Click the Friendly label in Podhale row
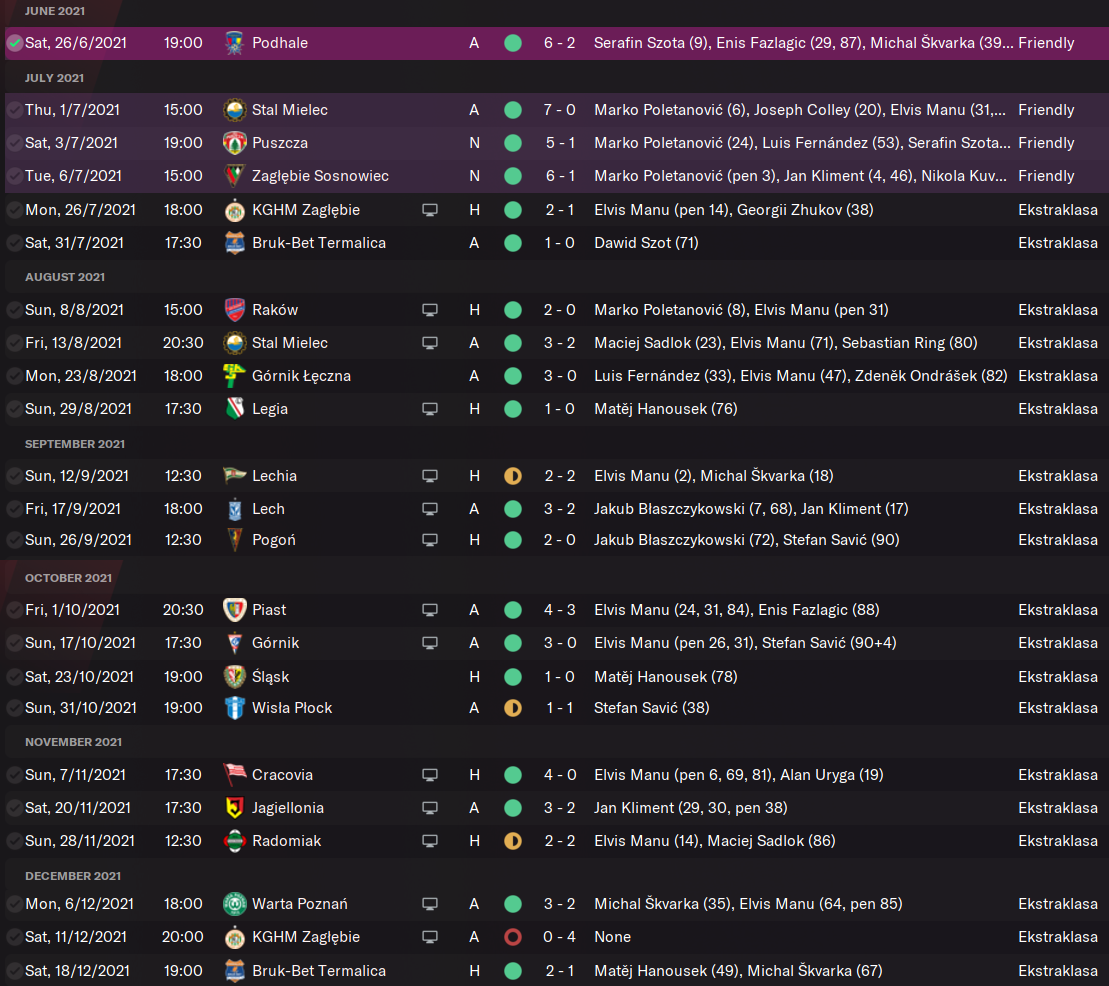Image resolution: width=1109 pixels, height=986 pixels. tap(1046, 43)
